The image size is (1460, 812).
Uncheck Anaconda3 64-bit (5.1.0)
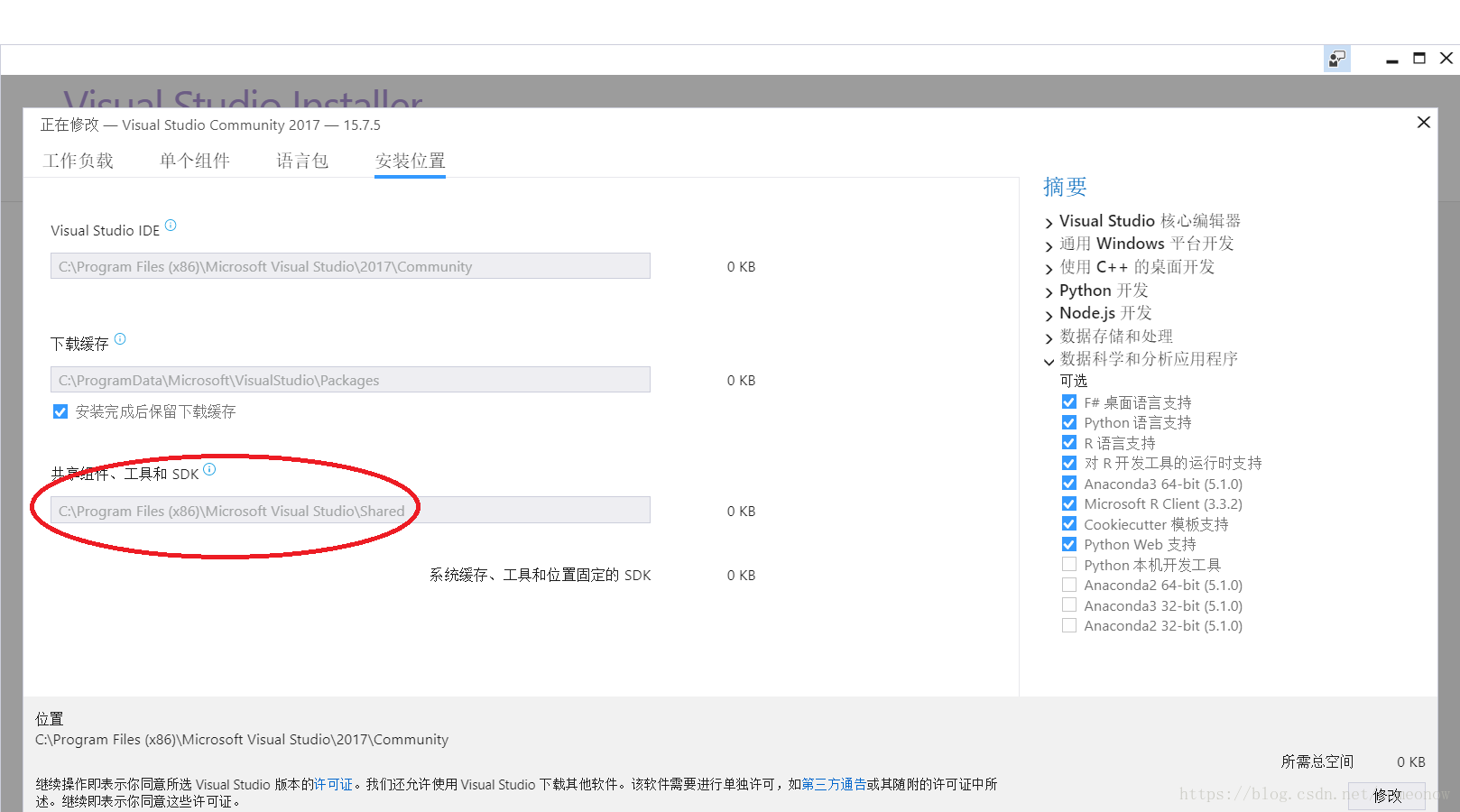[1069, 484]
